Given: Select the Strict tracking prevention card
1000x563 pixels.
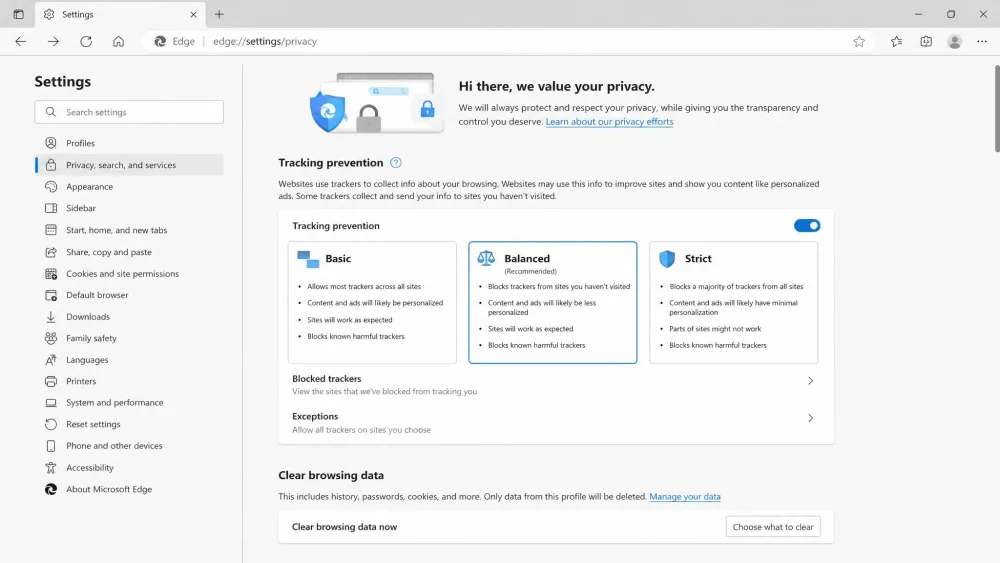Looking at the screenshot, I should coord(733,302).
